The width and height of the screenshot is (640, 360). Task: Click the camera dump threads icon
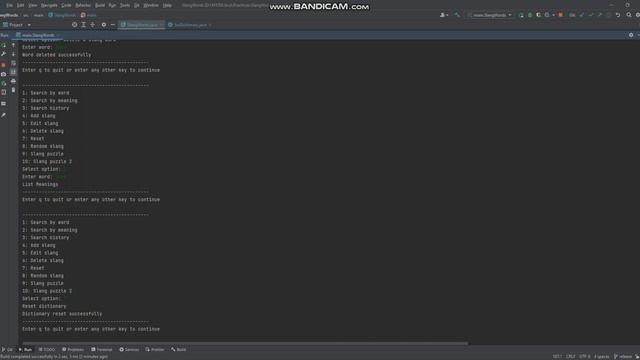pyautogui.click(x=4, y=74)
